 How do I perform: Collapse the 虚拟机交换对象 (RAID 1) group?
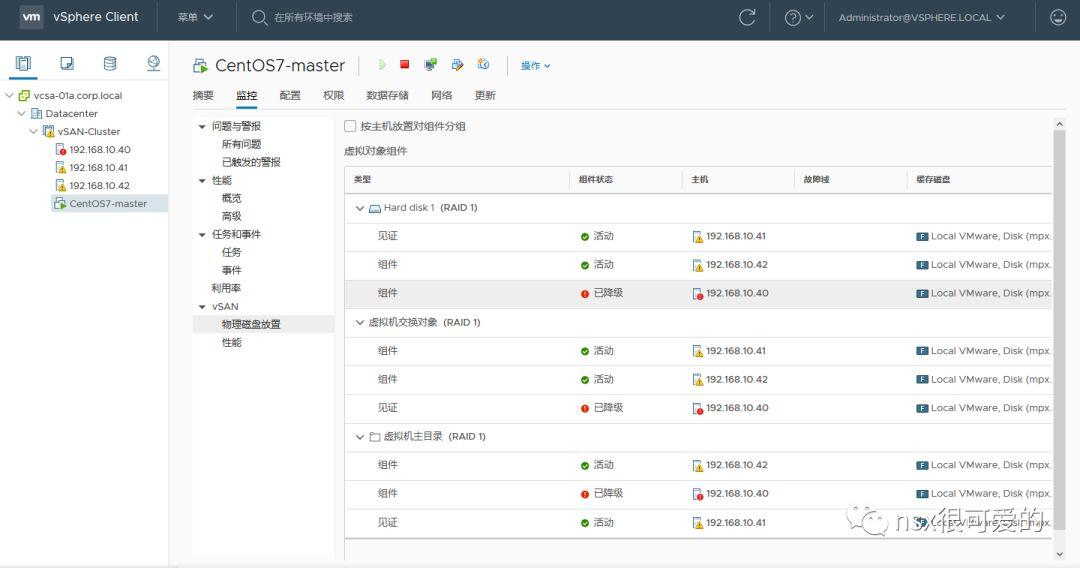point(360,322)
